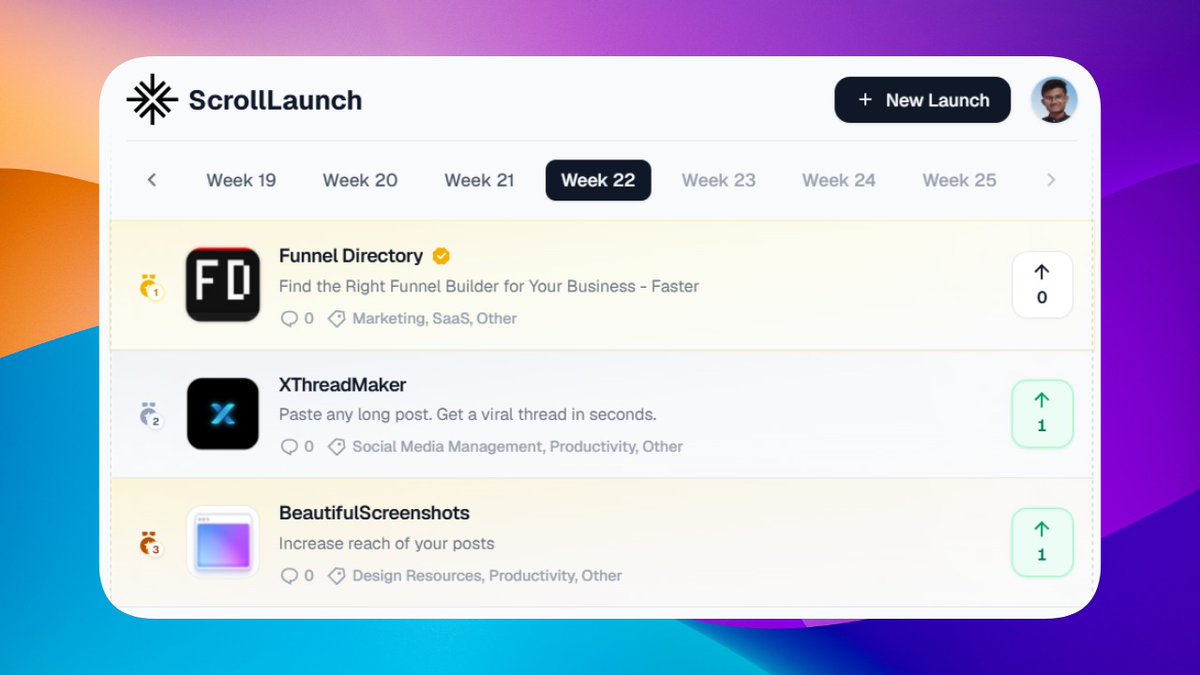Switch to the Week 23 tab
Screen dimensions: 1200x675
[x=719, y=180]
